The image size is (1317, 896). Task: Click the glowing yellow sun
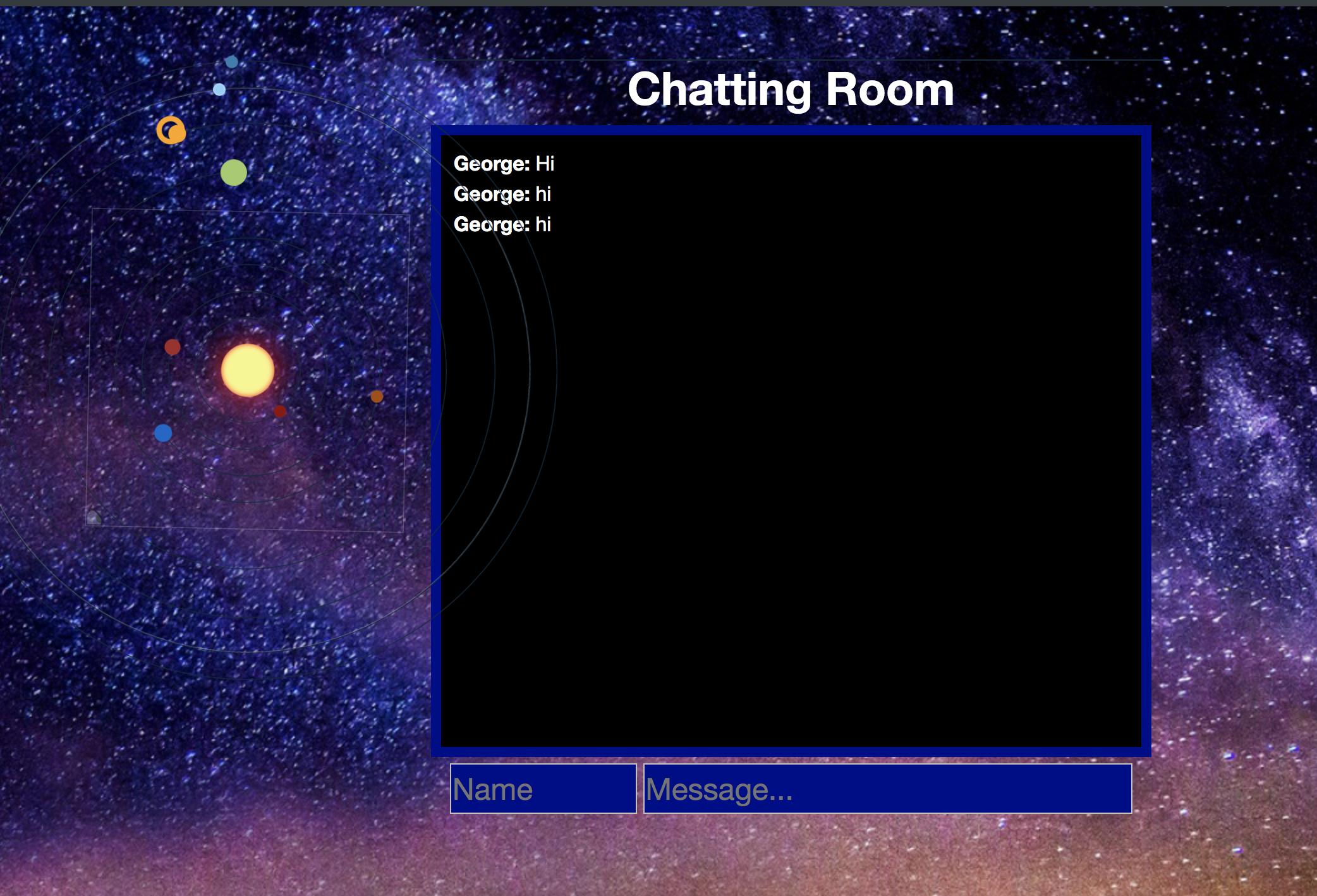pyautogui.click(x=248, y=370)
